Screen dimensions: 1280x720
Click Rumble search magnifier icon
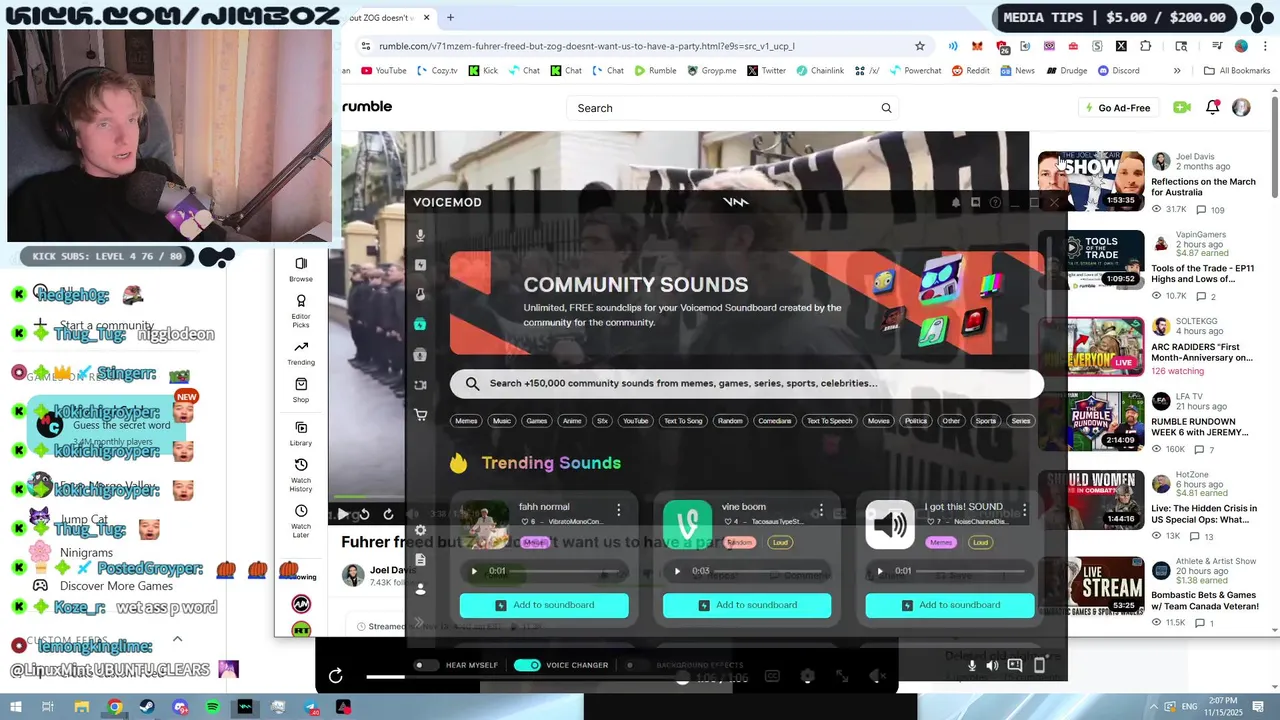pyautogui.click(x=886, y=108)
